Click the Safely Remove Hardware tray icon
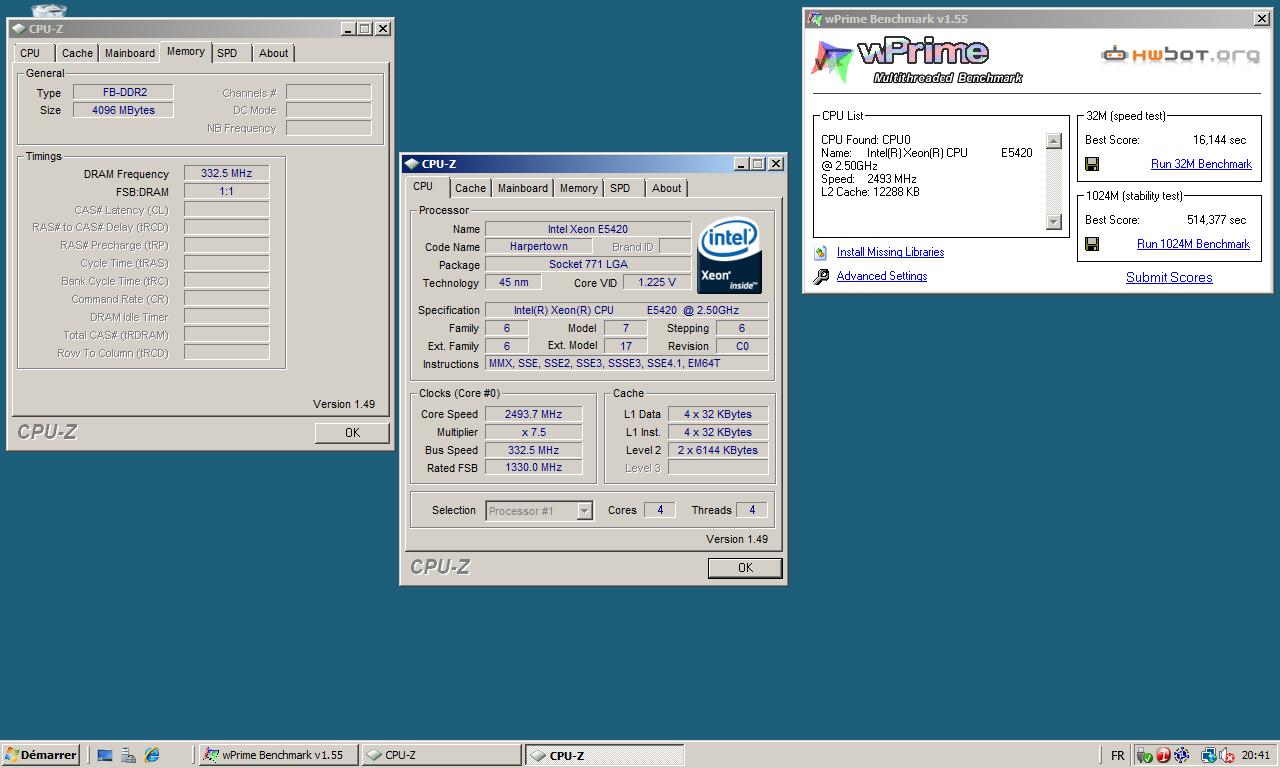The height and width of the screenshot is (768, 1280). pos(1145,756)
